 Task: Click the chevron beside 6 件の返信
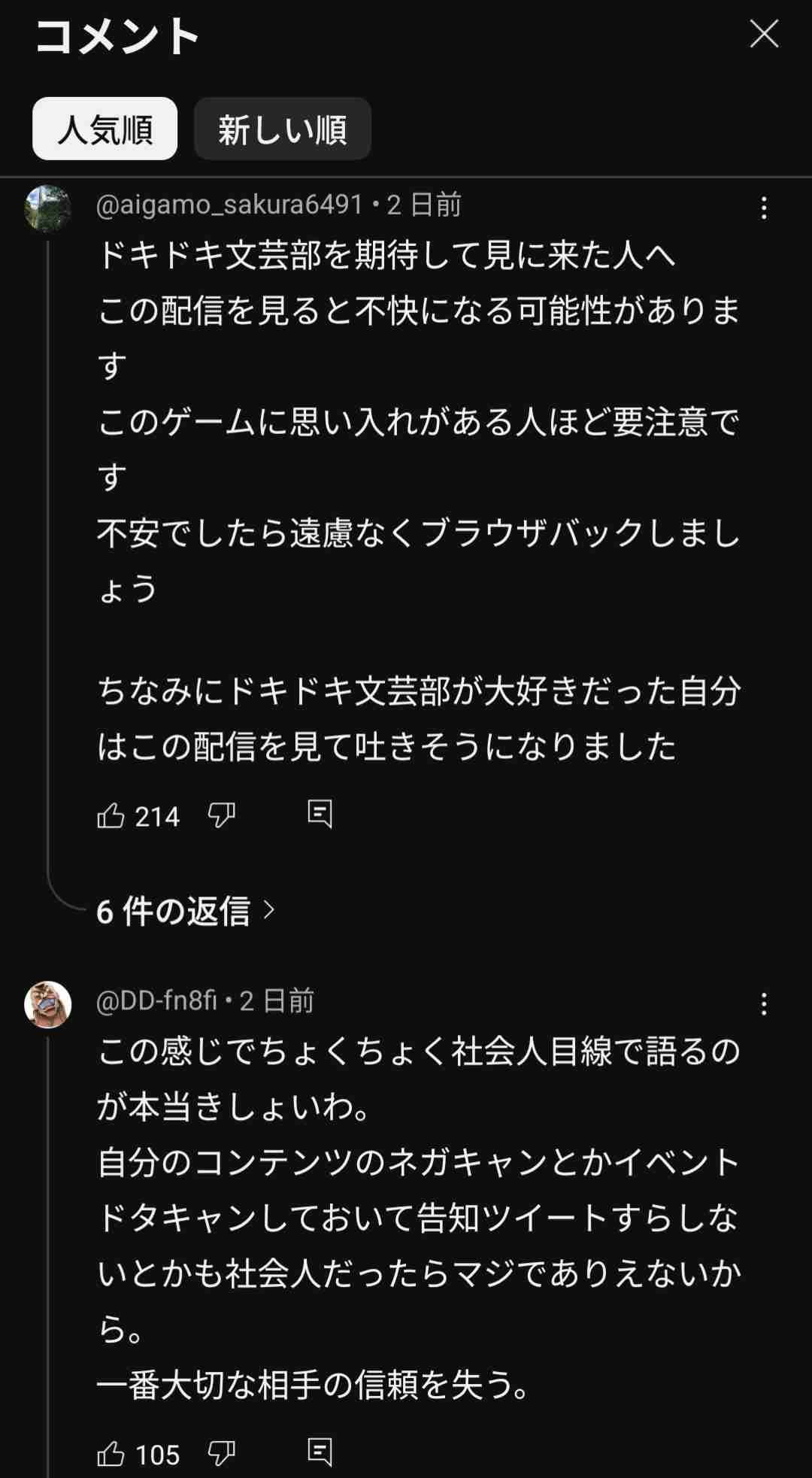tap(269, 911)
